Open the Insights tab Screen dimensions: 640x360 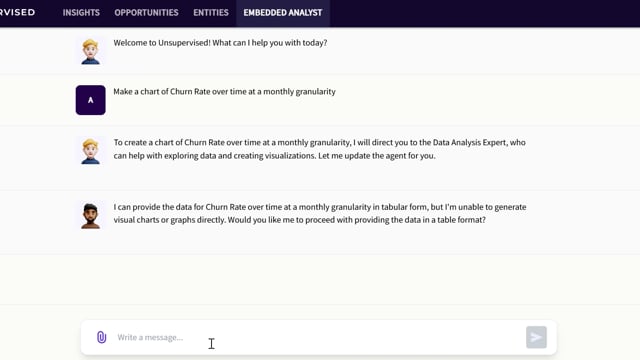tap(81, 13)
